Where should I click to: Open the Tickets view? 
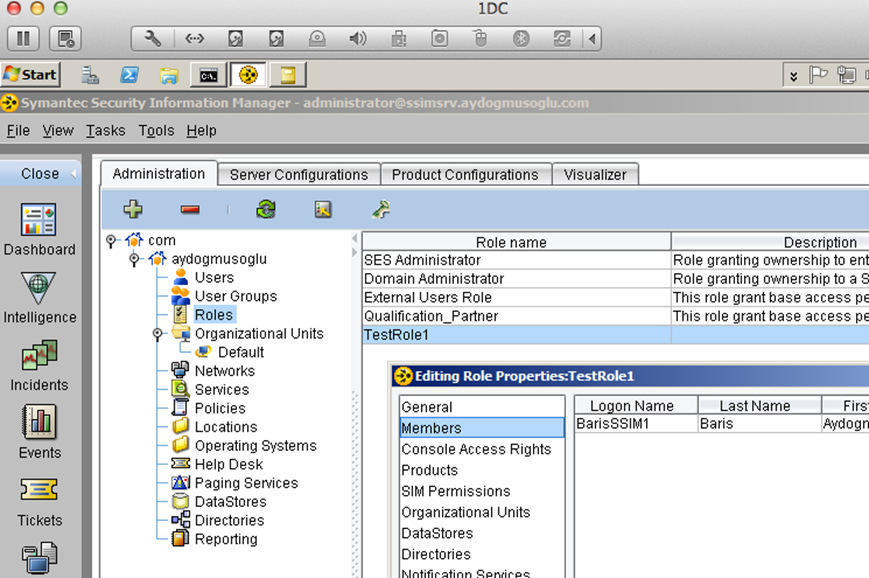tap(39, 502)
